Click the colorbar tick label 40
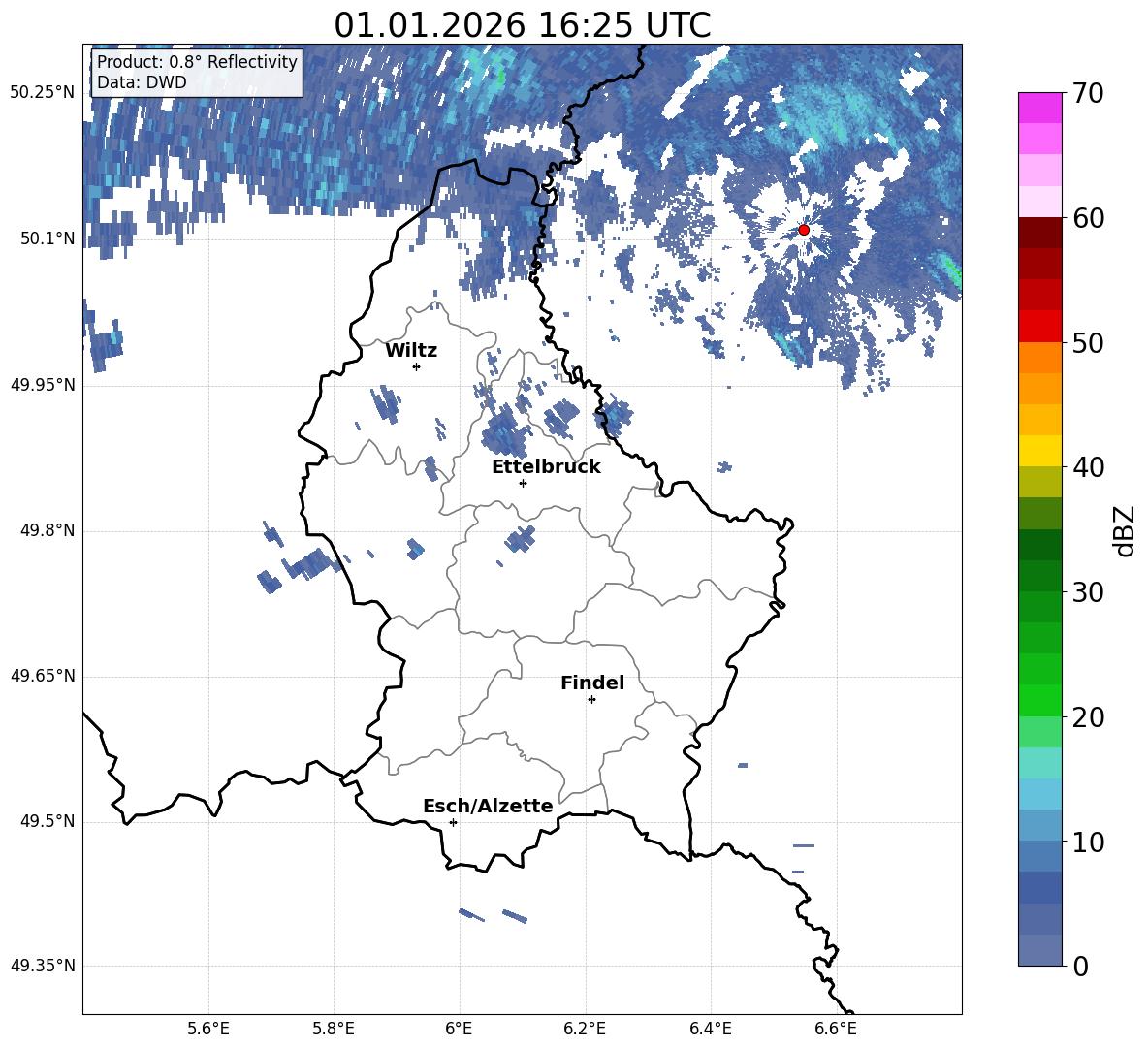The height and width of the screenshot is (1048, 1148). (x=1088, y=467)
